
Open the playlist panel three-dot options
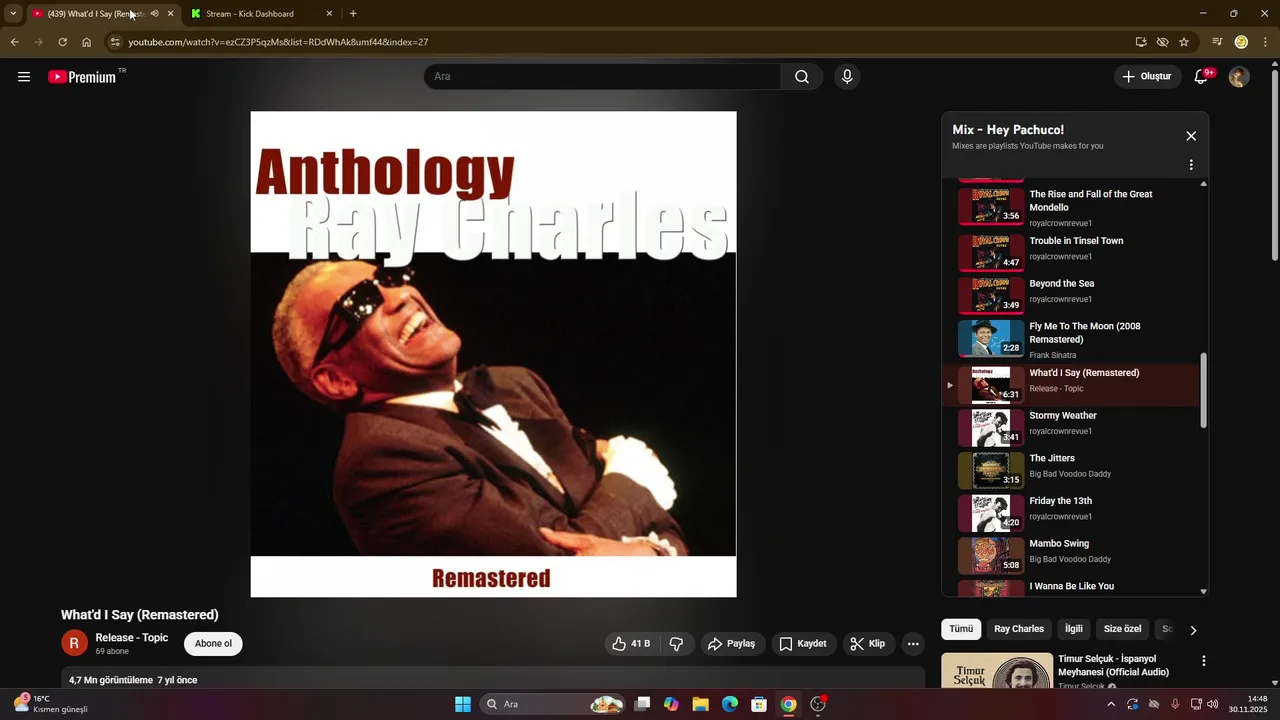1191,165
